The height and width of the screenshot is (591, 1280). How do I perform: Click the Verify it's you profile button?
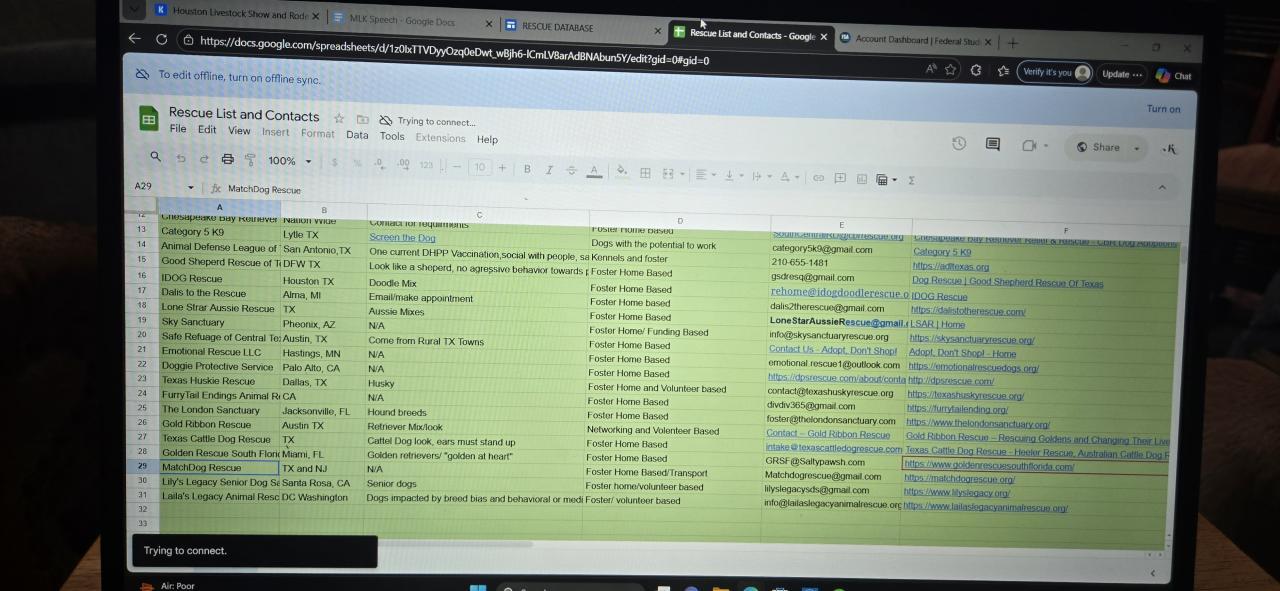[x=1055, y=72]
